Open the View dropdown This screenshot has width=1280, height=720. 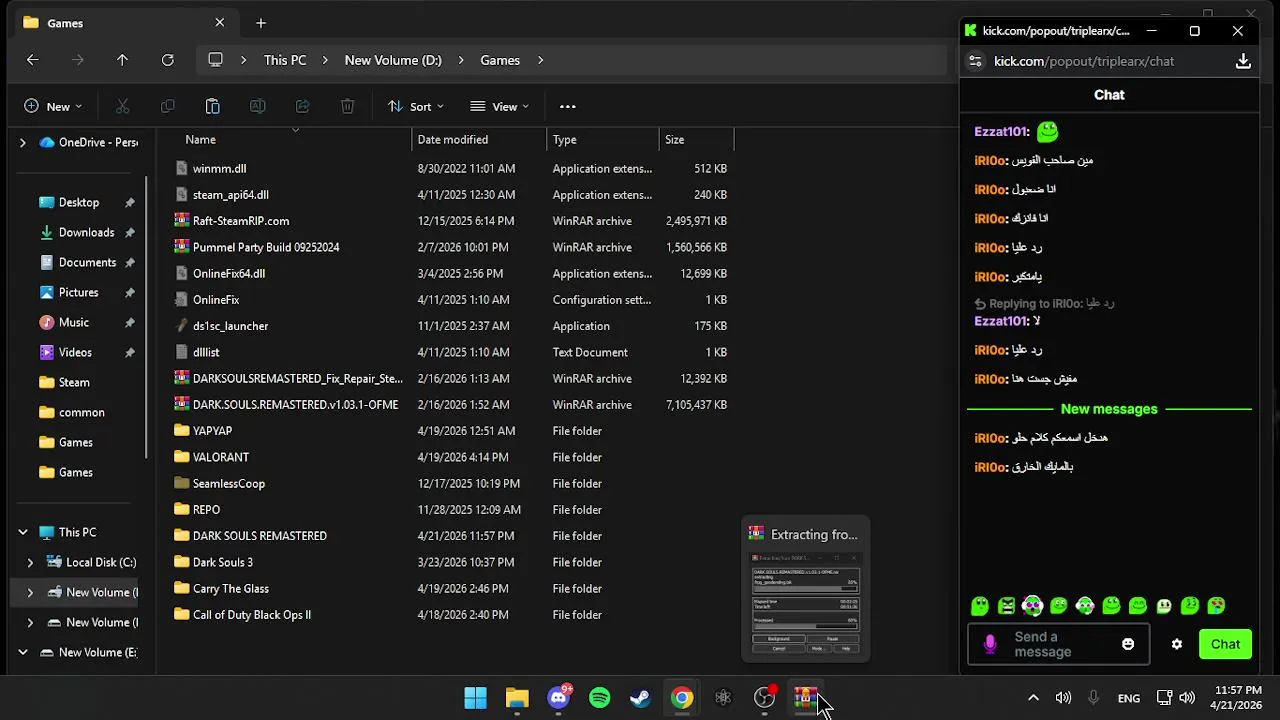[x=499, y=106]
